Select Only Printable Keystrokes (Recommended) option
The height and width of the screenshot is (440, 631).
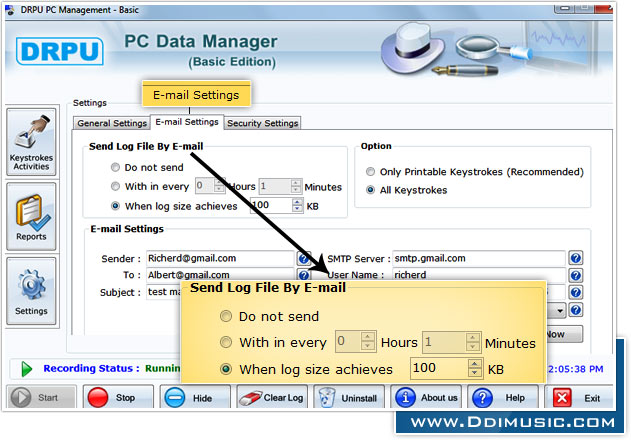[x=370, y=171]
